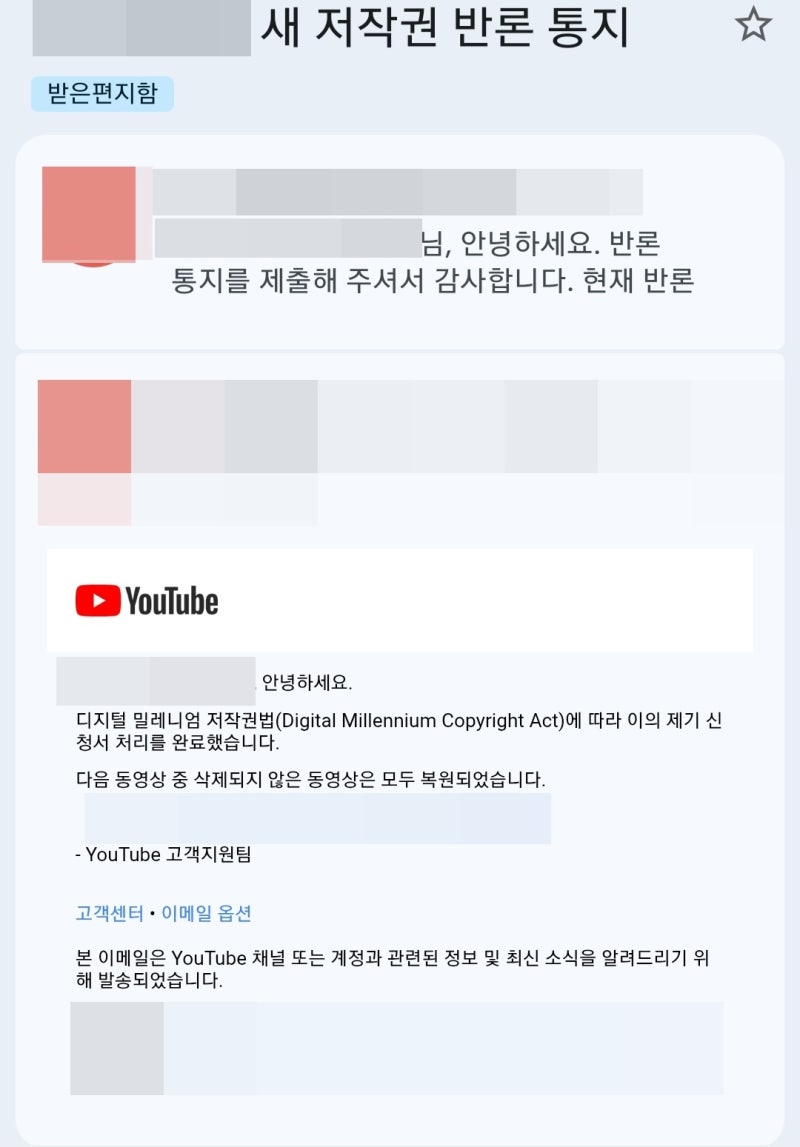This screenshot has width=800, height=1147.
Task: Open the 이메일 옵션 link
Action: pyautogui.click(x=206, y=913)
